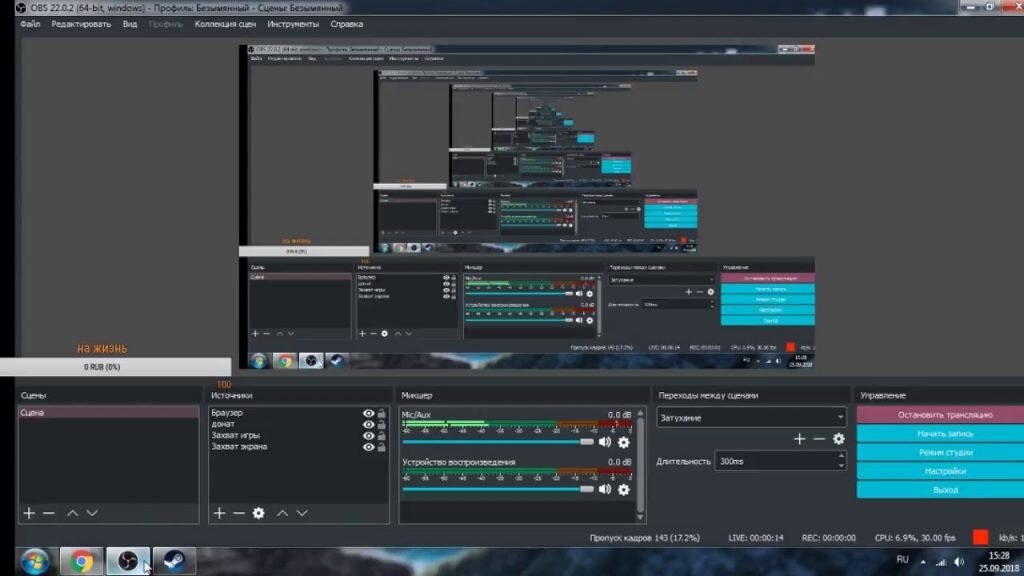Open Коллекция сцен menu
Image resolution: width=1024 pixels, height=576 pixels.
[225, 24]
